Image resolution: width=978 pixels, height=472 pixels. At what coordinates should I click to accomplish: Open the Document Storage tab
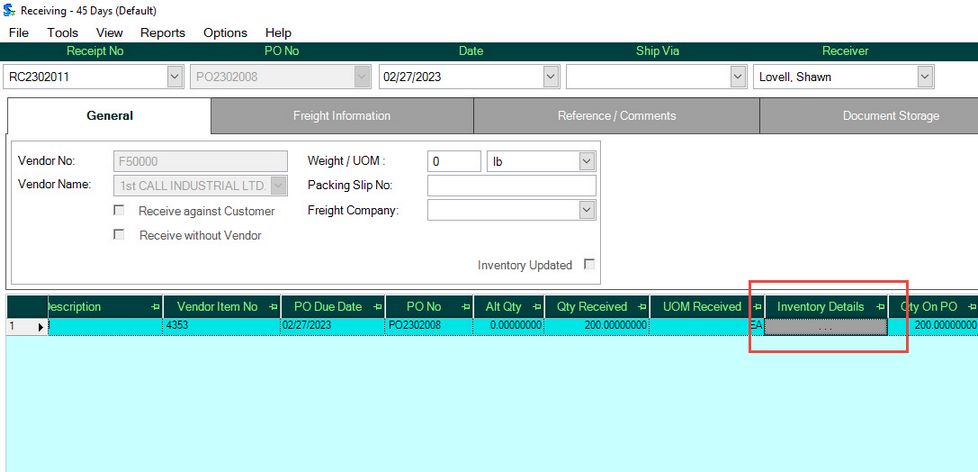(x=890, y=116)
